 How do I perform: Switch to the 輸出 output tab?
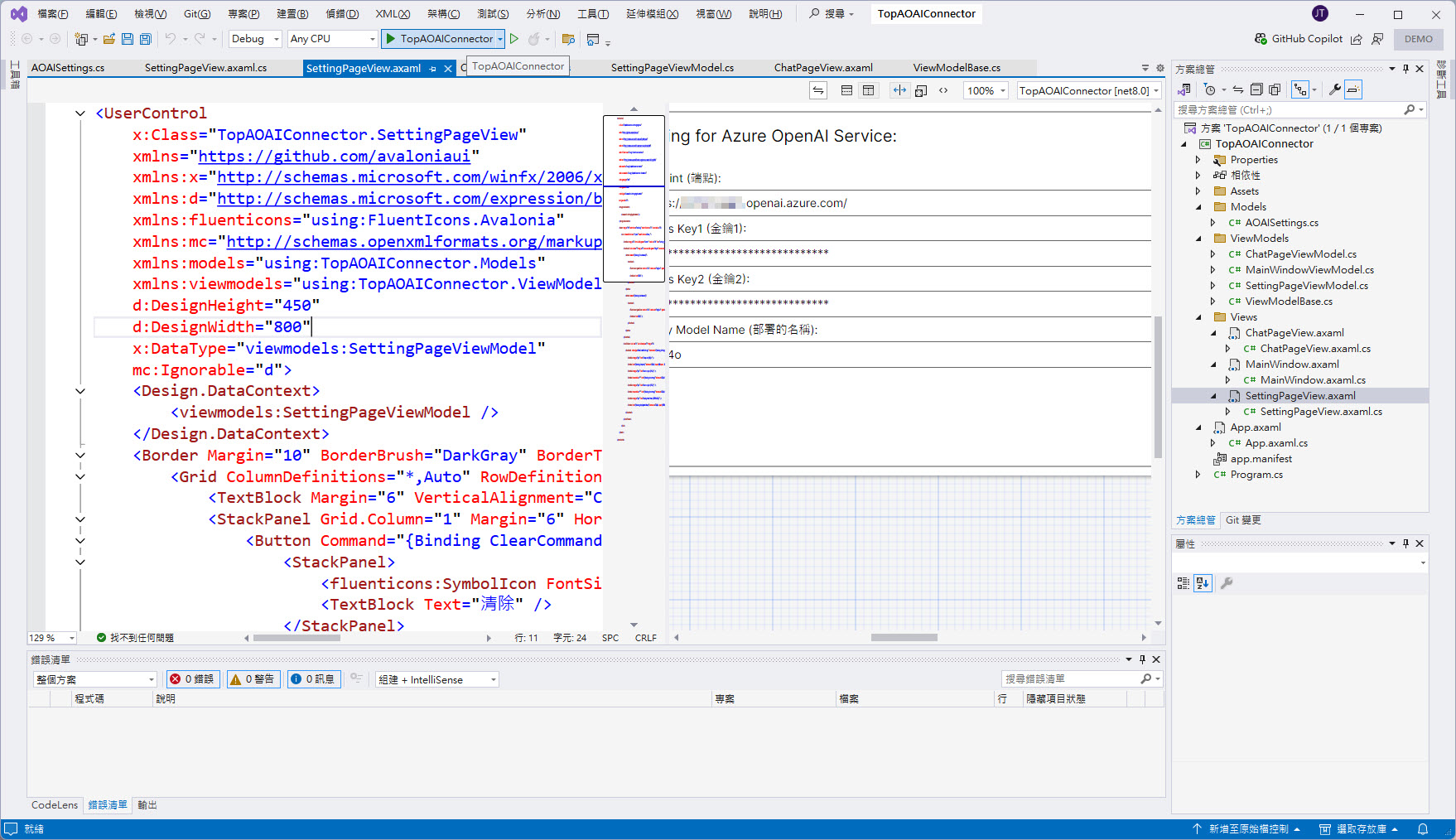click(147, 805)
